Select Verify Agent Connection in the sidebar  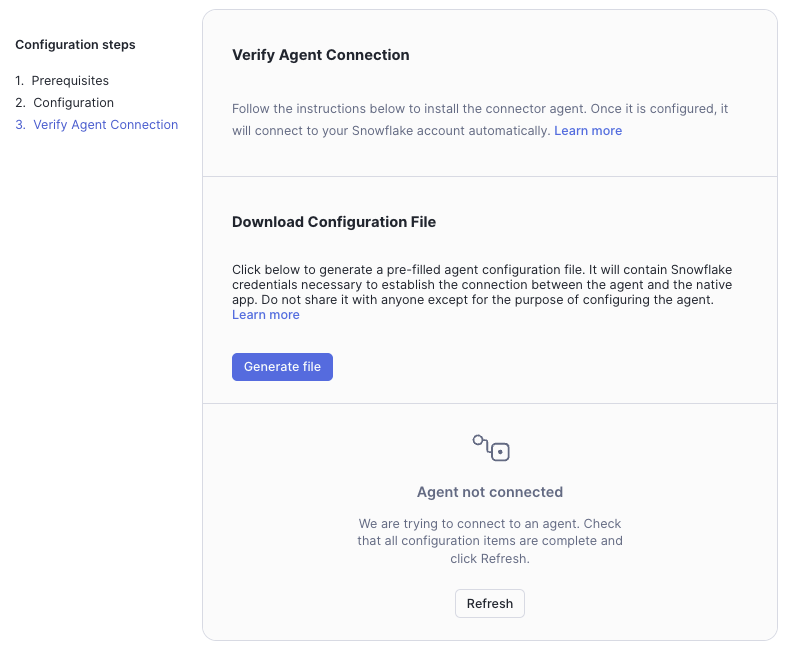(x=105, y=125)
